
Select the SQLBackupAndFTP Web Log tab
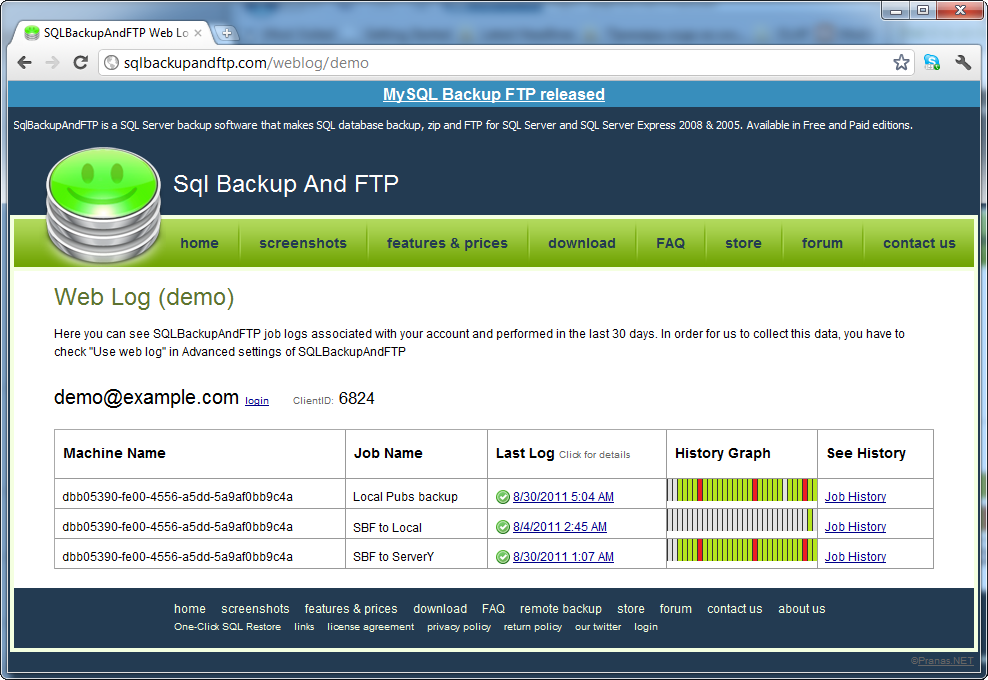pyautogui.click(x=113, y=33)
